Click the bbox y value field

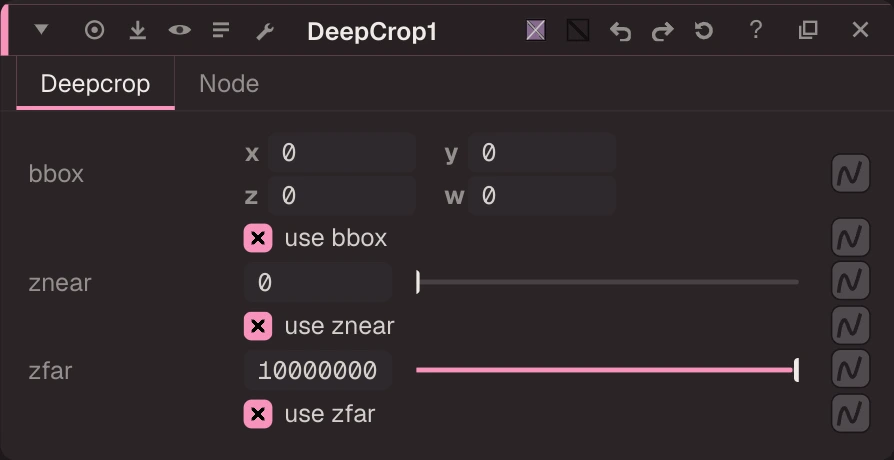pos(541,153)
